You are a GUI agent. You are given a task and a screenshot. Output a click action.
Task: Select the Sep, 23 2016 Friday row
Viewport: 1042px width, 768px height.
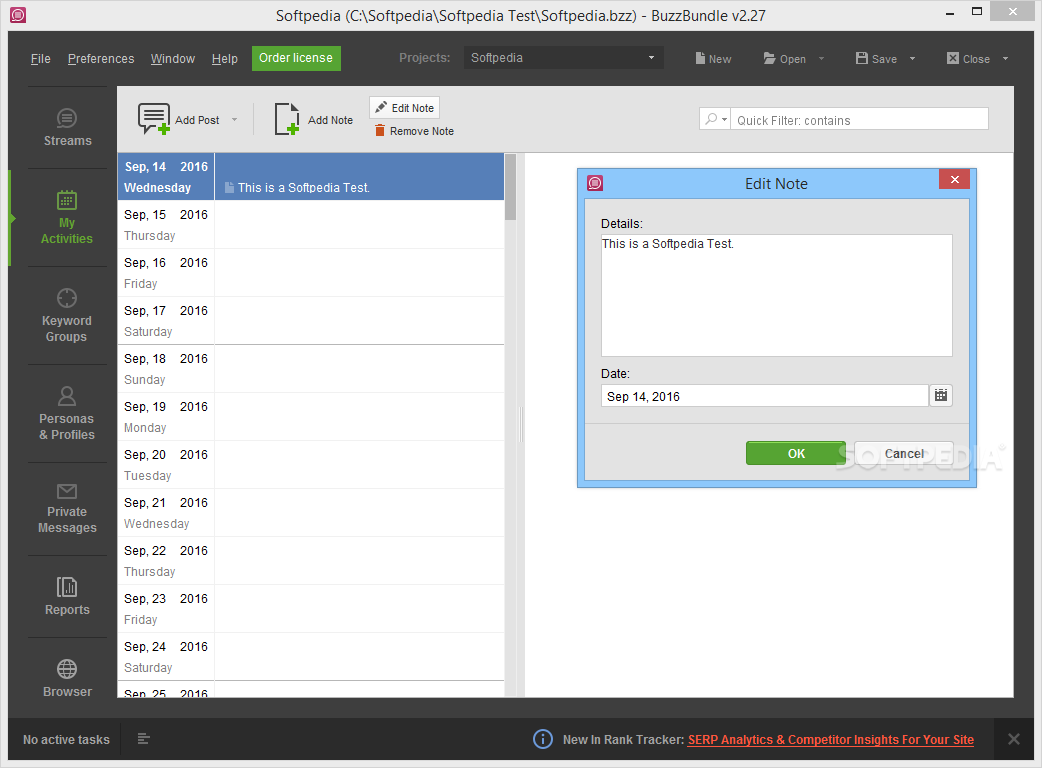point(310,608)
